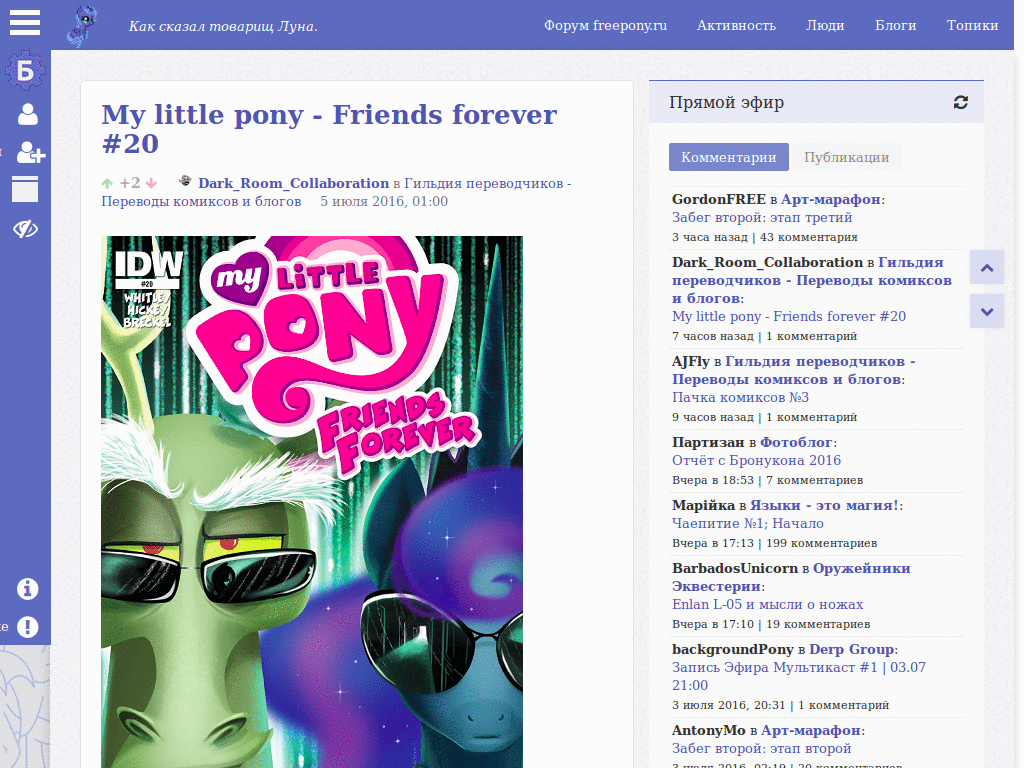Open the Derp Group blog link
The height and width of the screenshot is (768, 1024).
[x=852, y=650]
